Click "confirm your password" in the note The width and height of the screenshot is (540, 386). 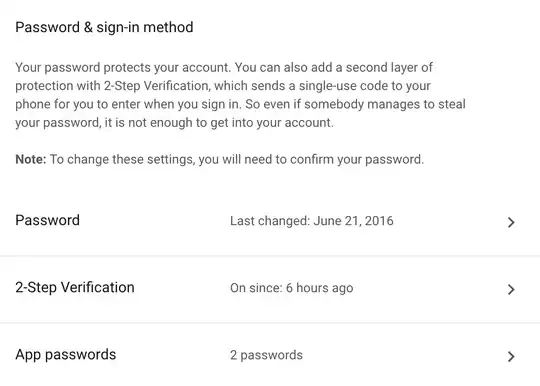click(357, 159)
